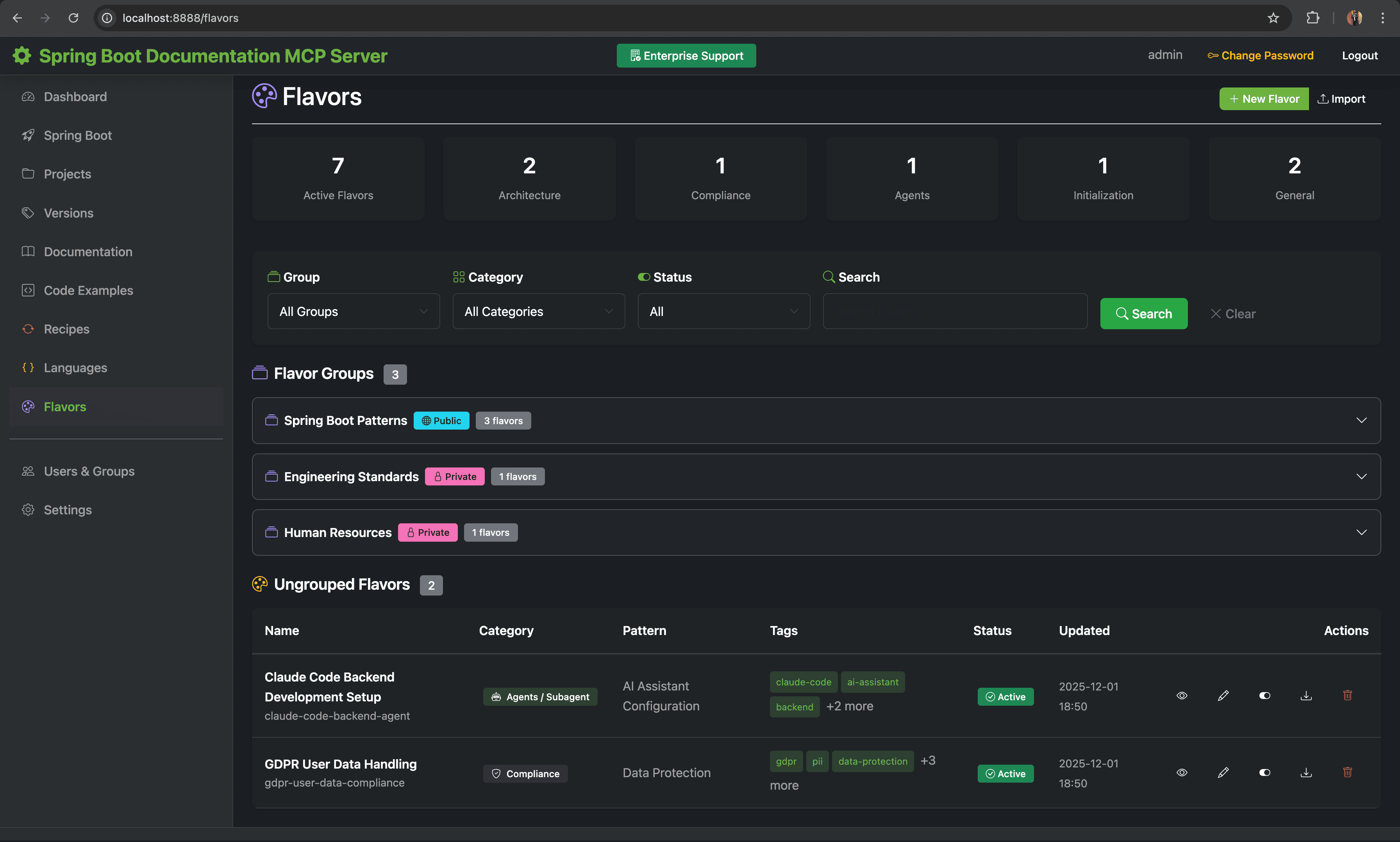1400x842 pixels.
Task: Click the Compliance stat card
Action: (720, 178)
